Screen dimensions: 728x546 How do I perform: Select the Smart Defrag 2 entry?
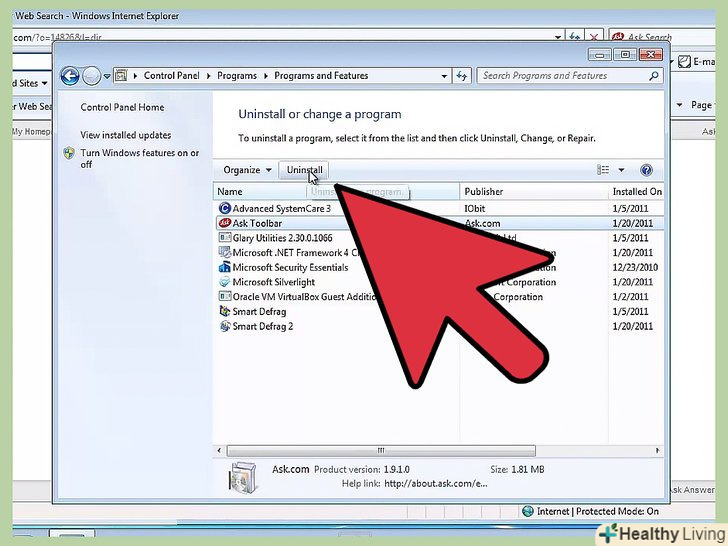(x=439, y=326)
